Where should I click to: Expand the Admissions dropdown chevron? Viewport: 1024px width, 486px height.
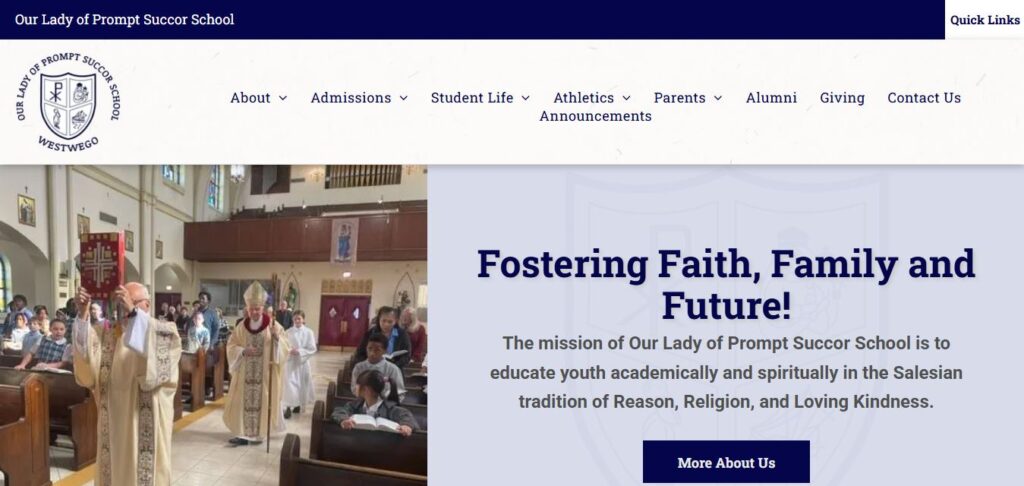pos(403,98)
